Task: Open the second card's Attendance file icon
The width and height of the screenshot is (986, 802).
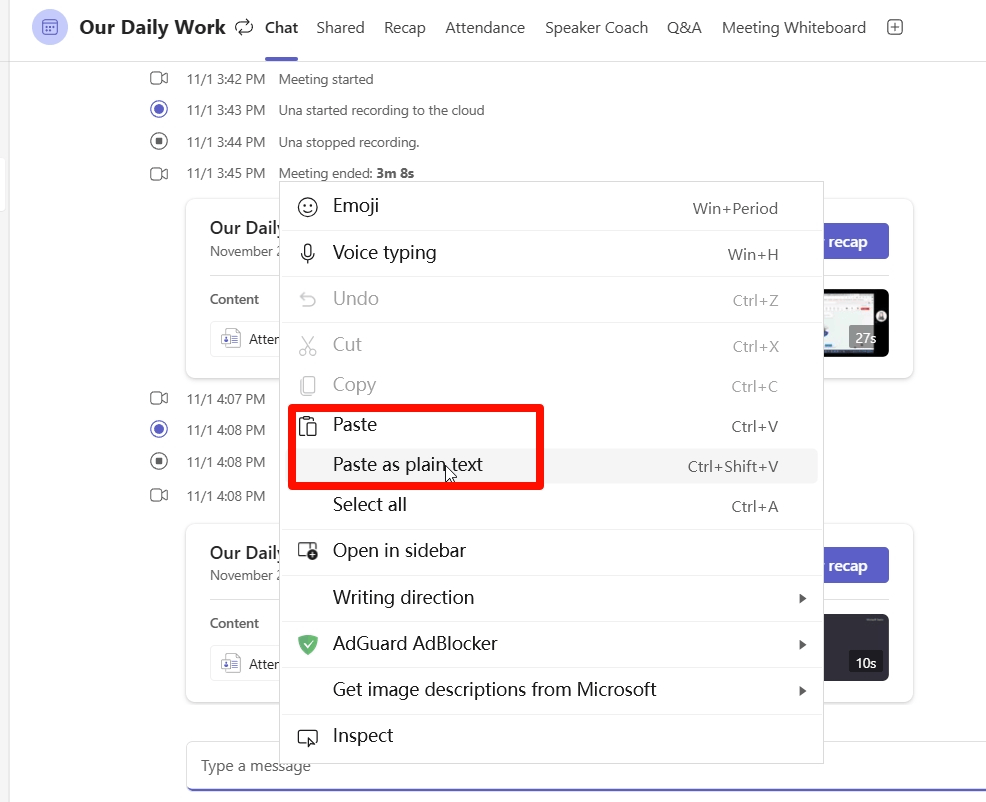Action: point(231,664)
